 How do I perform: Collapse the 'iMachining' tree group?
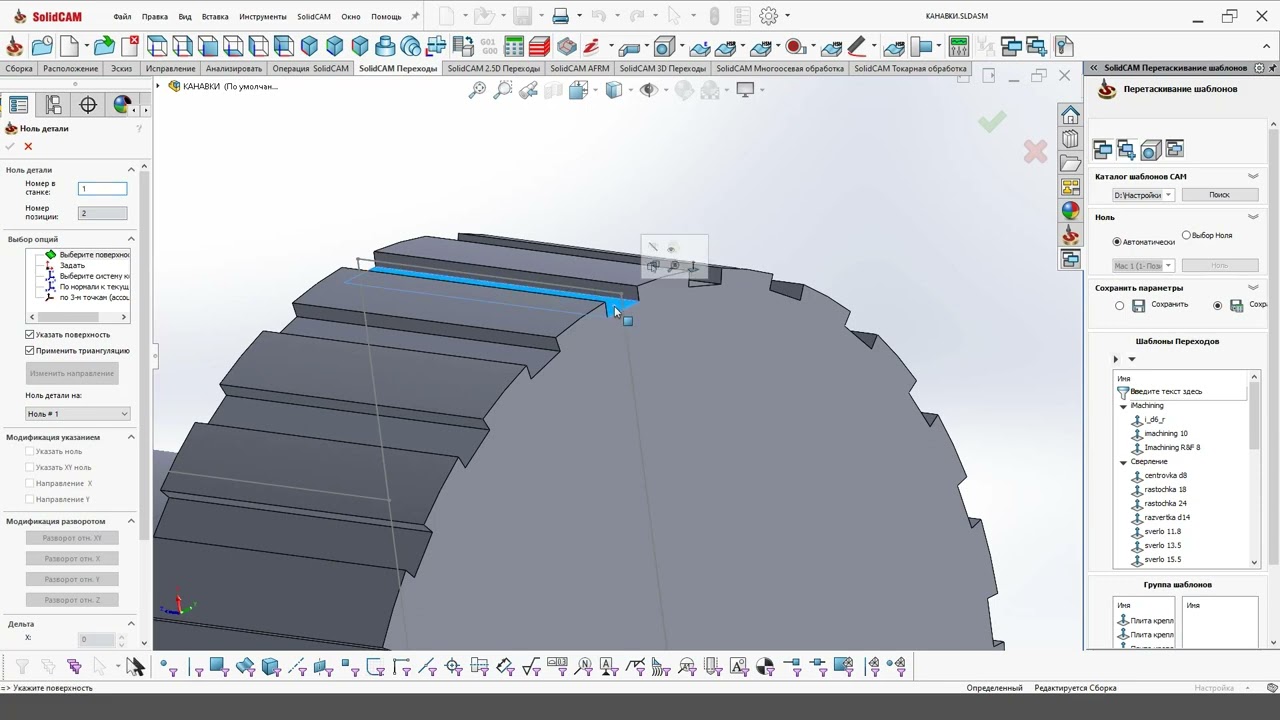pyautogui.click(x=1123, y=406)
